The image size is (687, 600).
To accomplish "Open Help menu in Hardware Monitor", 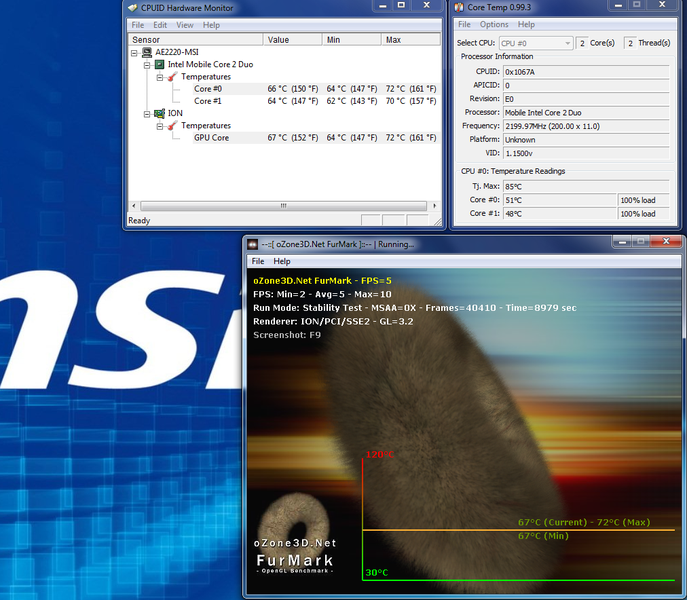I will [211, 25].
